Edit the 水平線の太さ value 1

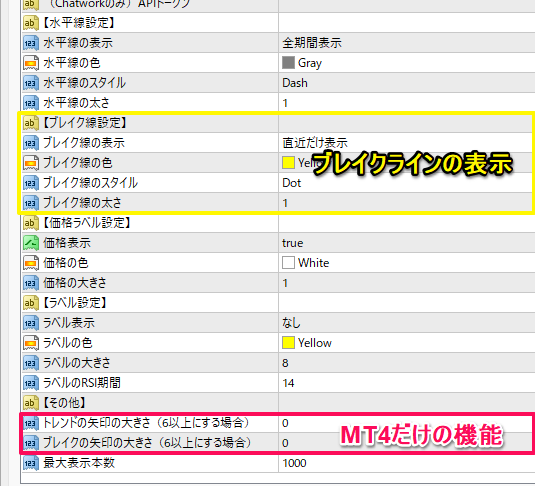[285, 103]
